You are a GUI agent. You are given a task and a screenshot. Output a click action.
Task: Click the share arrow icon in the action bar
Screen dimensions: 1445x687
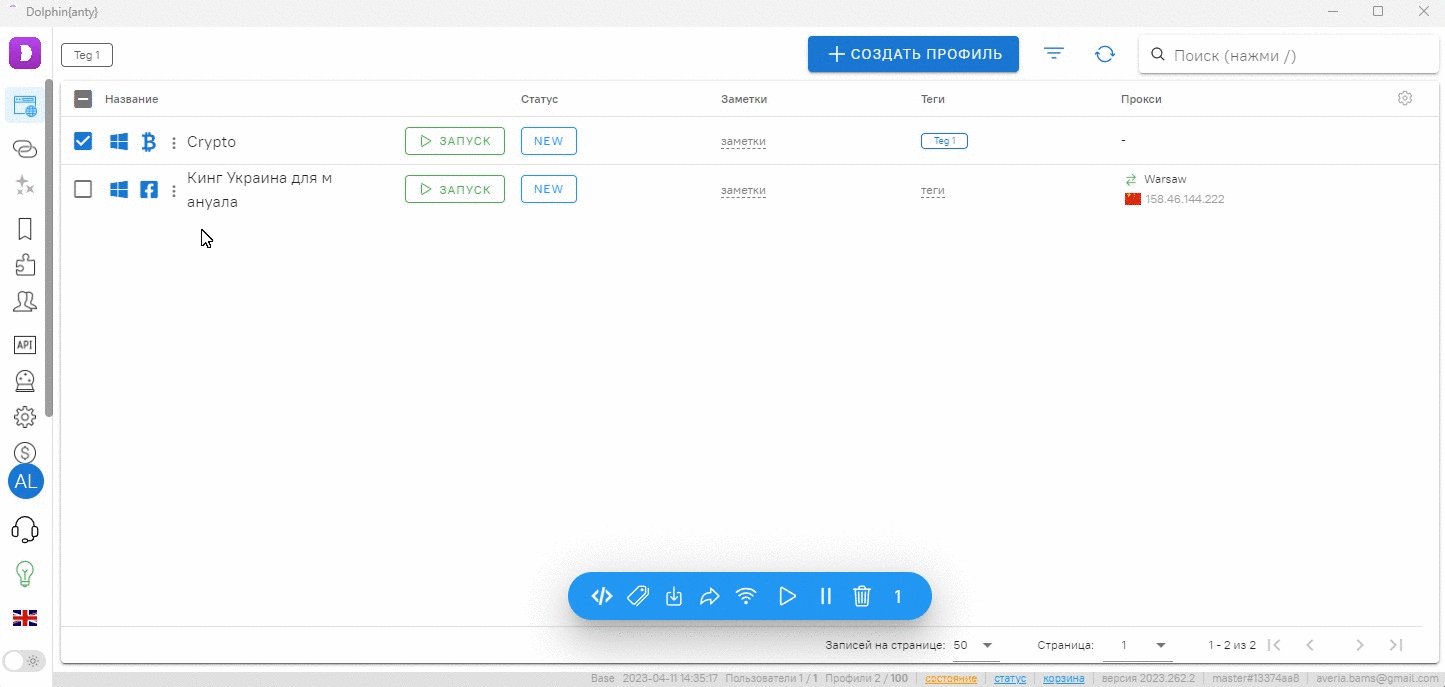tap(710, 597)
